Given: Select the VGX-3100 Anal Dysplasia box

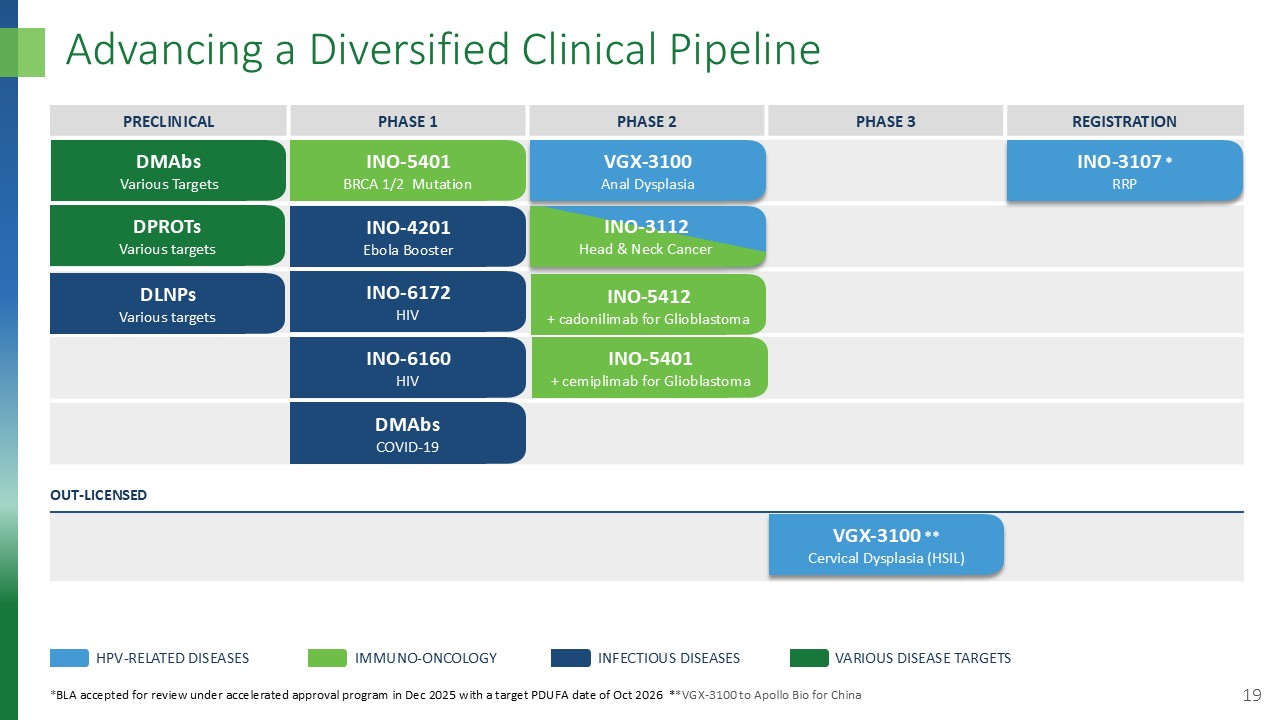Looking at the screenshot, I should (x=648, y=170).
